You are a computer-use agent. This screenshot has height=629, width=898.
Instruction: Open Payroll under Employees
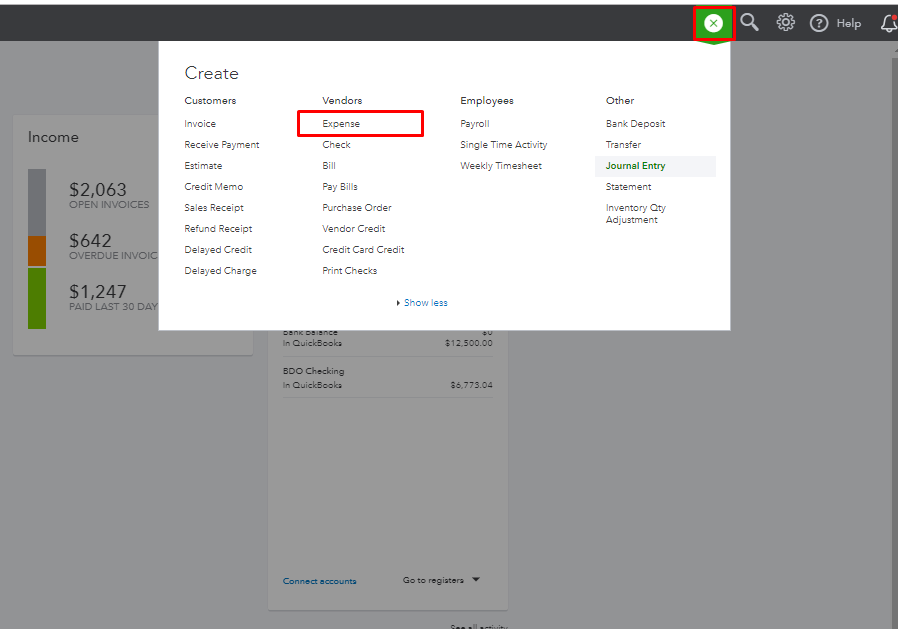coord(475,124)
